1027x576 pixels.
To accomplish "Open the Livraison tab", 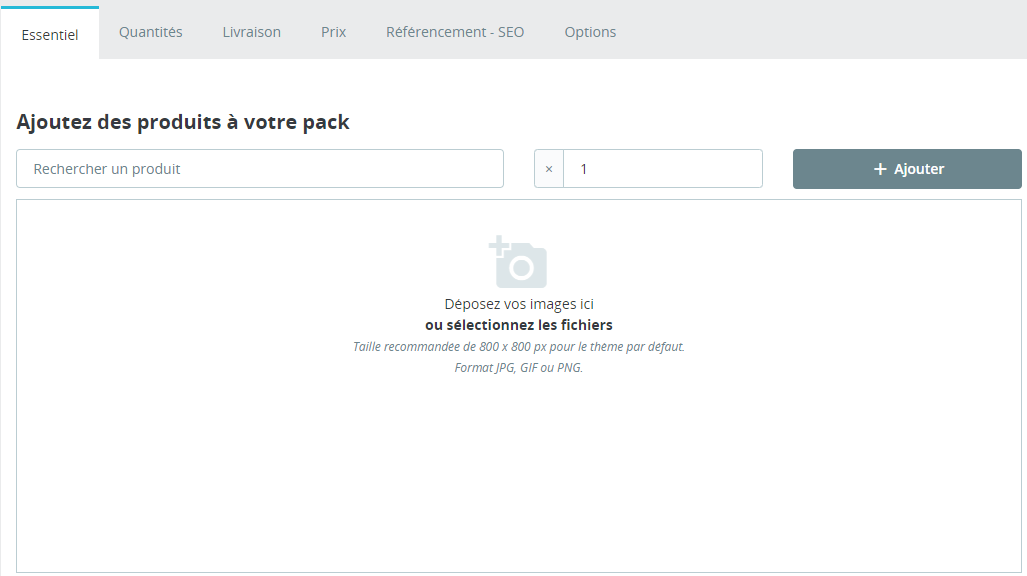I will pos(252,32).
